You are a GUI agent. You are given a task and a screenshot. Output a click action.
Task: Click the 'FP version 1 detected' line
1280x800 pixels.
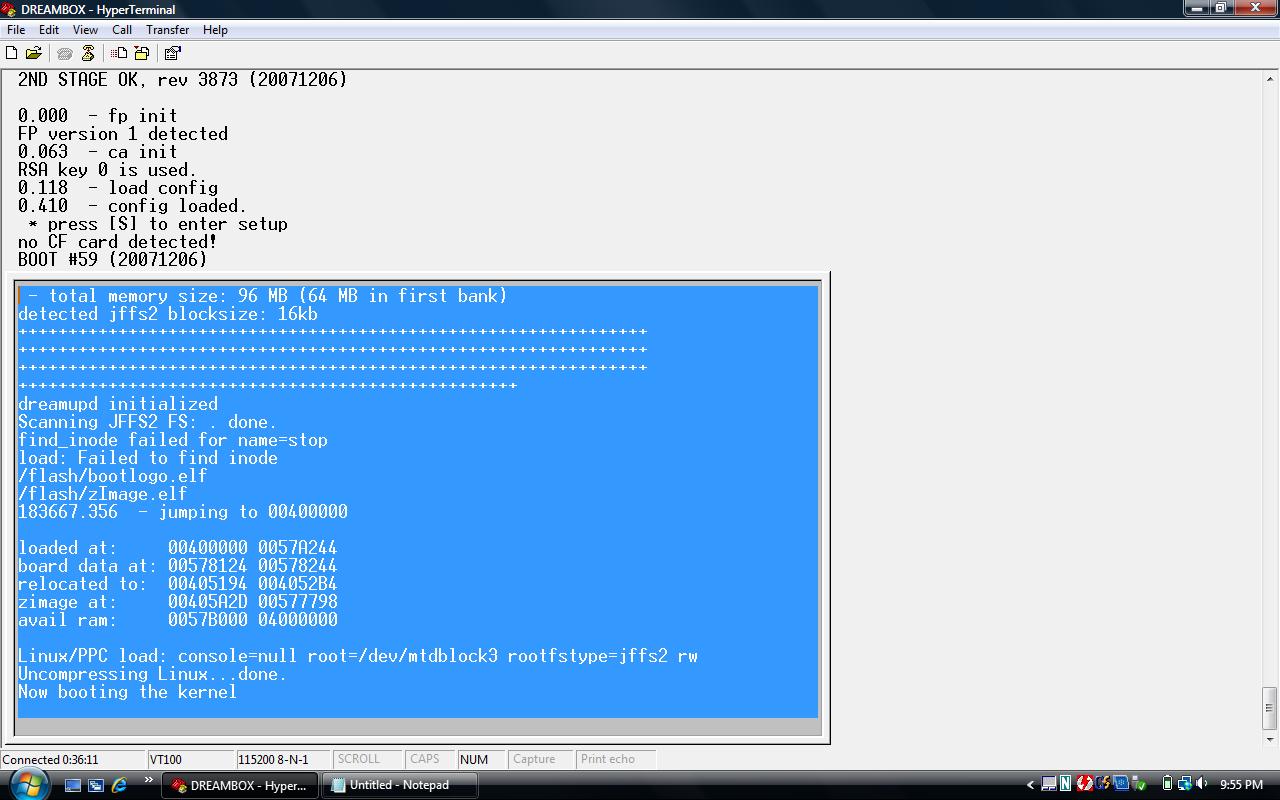pos(122,134)
